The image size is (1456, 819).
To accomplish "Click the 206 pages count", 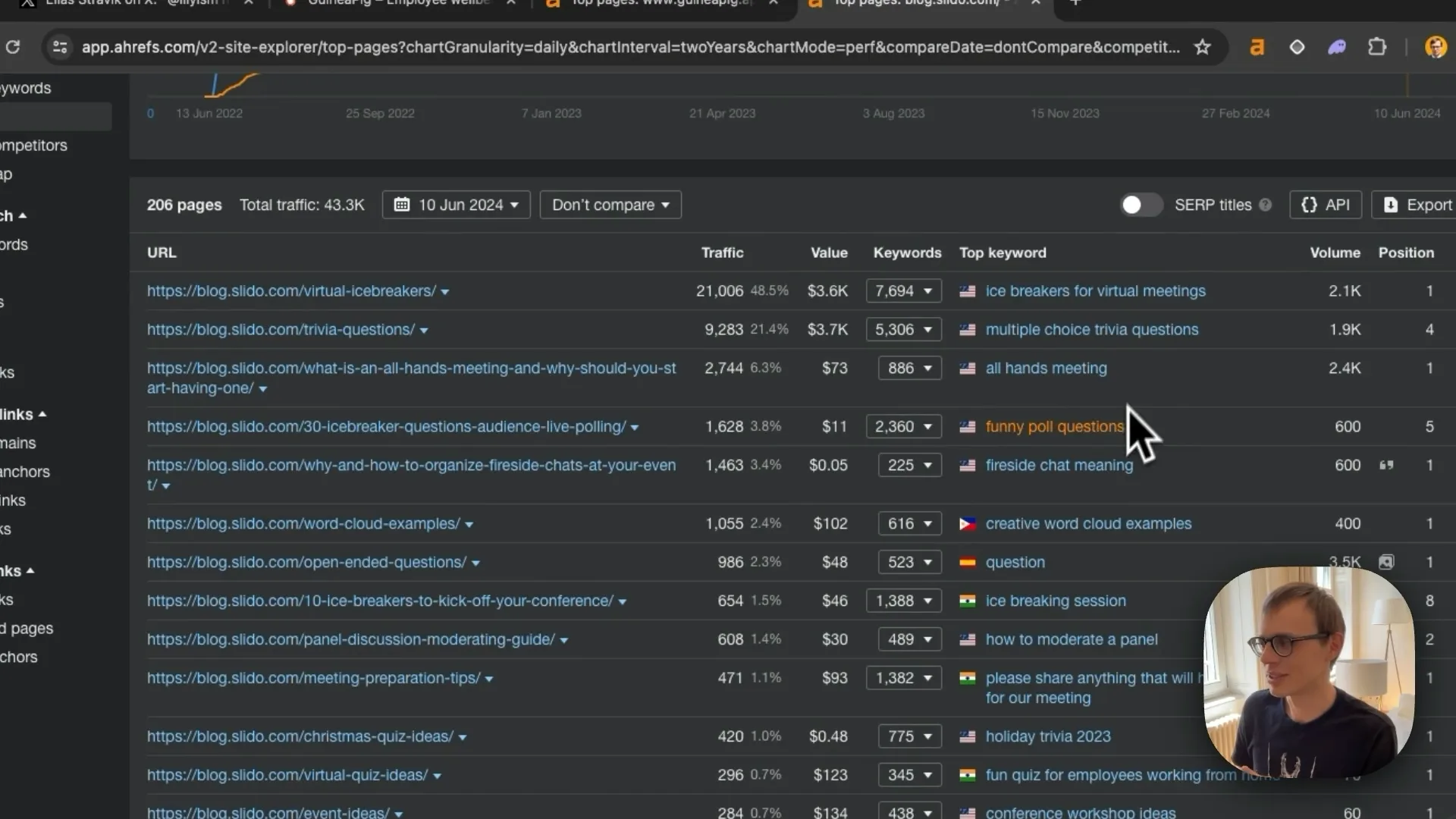I will coord(184,205).
